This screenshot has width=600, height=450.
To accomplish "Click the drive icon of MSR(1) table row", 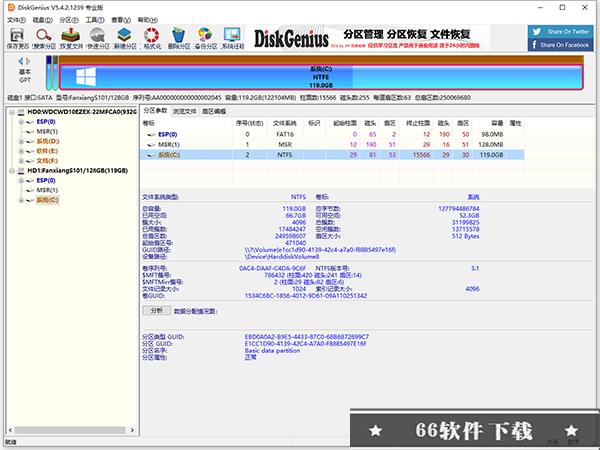I will point(151,145).
